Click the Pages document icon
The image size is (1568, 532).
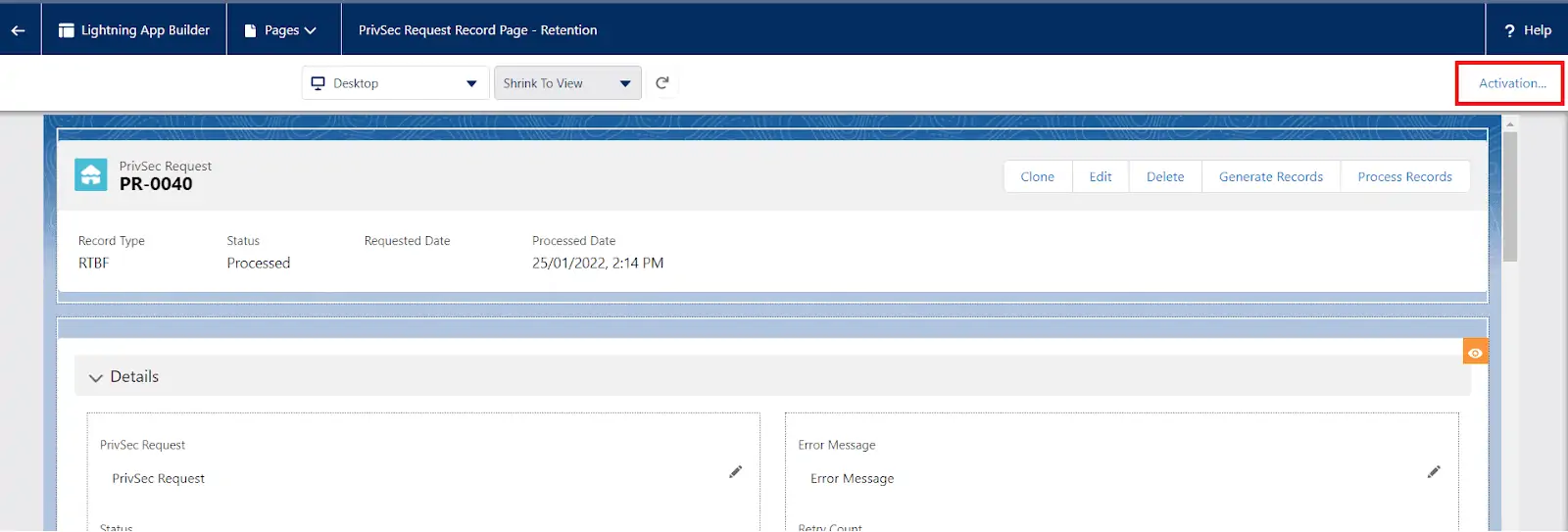250,30
